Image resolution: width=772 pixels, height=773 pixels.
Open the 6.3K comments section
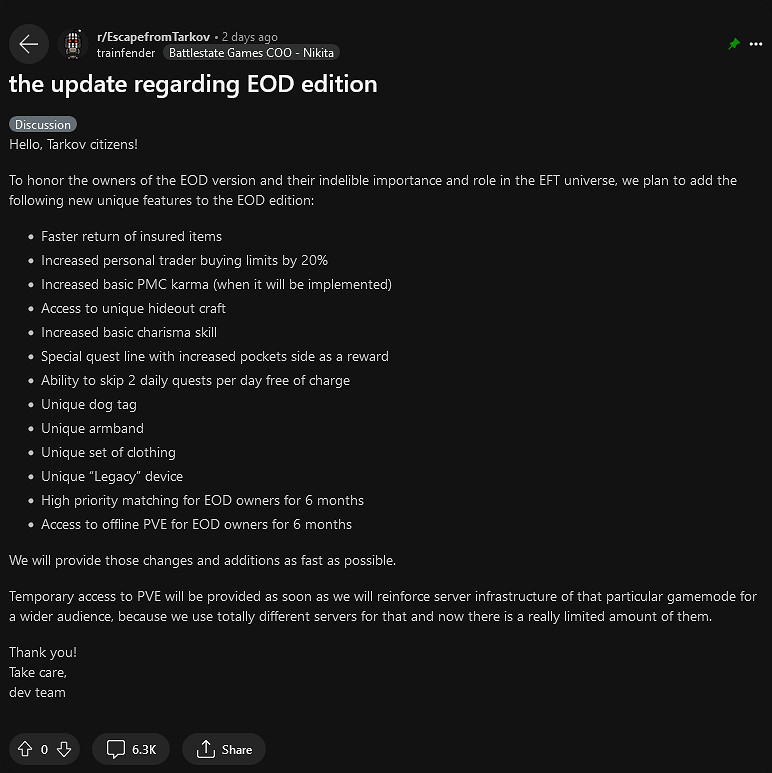(131, 749)
